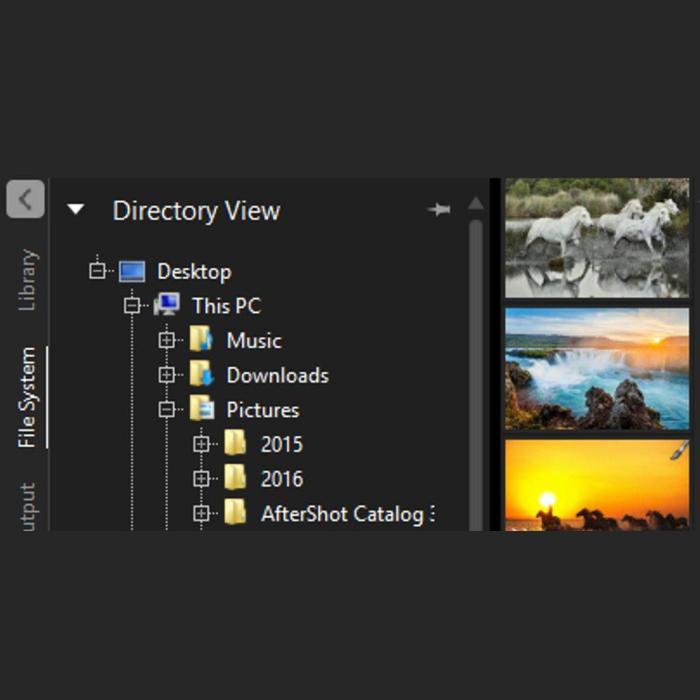This screenshot has height=700, width=700.
Task: Collapse the This PC tree node
Action: click(132, 306)
